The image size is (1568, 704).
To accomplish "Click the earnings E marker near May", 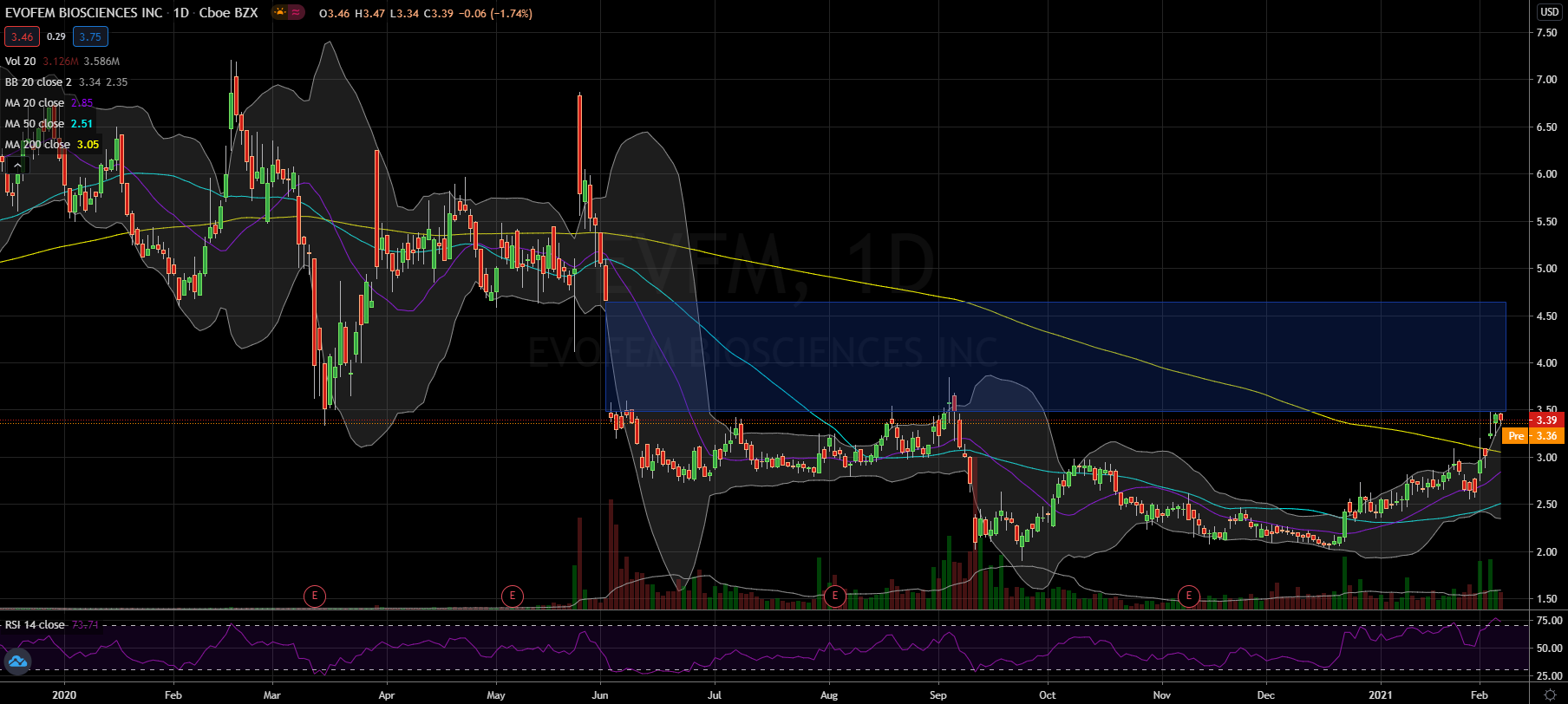I will tap(513, 596).
